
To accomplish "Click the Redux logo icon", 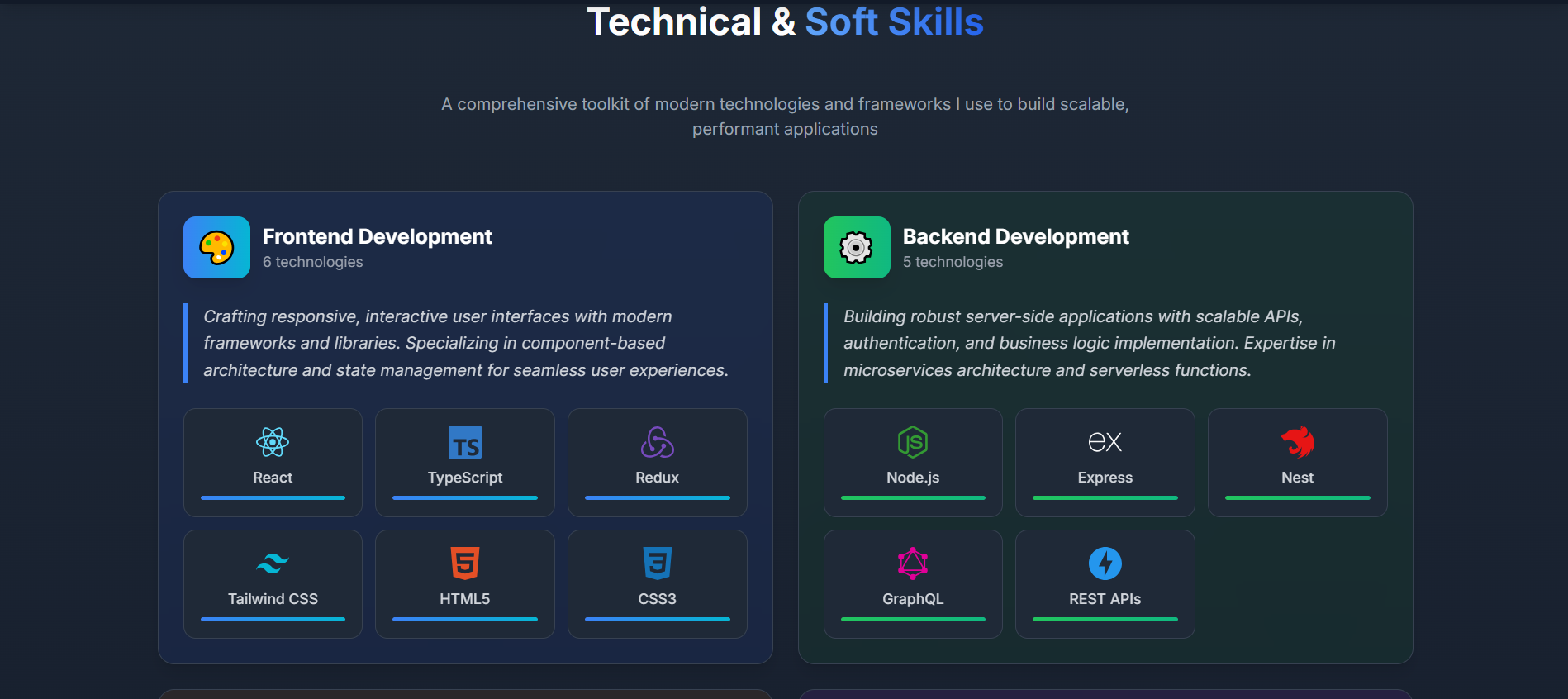I will [657, 442].
